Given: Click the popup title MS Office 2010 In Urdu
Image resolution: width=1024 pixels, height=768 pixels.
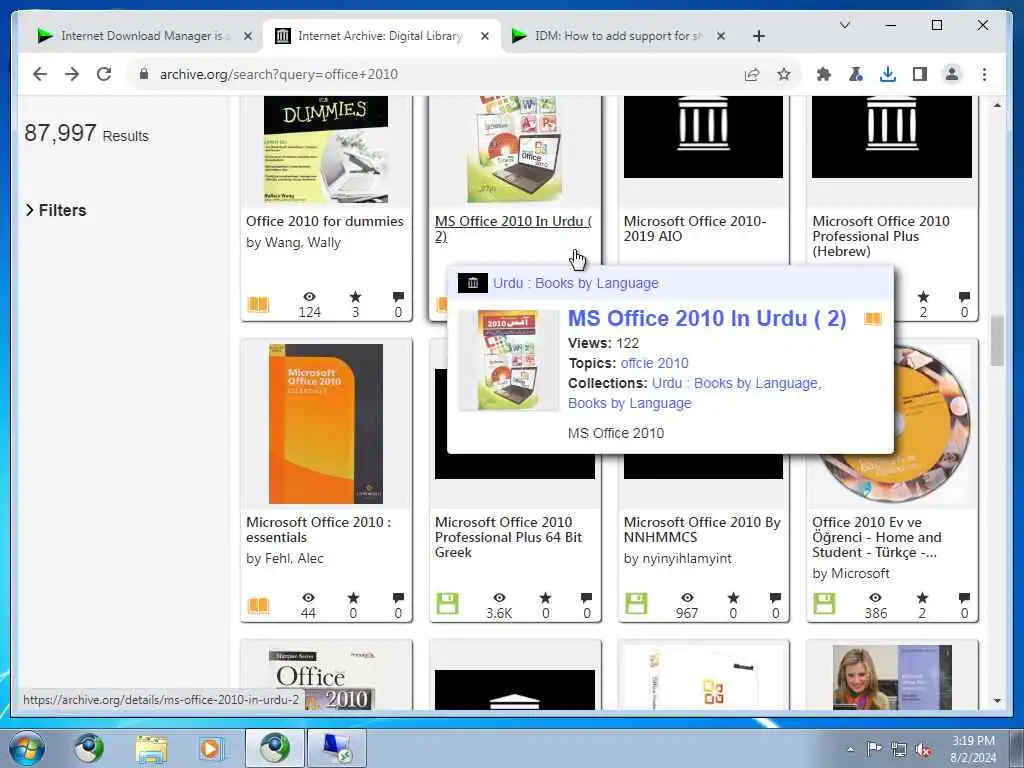Looking at the screenshot, I should (707, 319).
